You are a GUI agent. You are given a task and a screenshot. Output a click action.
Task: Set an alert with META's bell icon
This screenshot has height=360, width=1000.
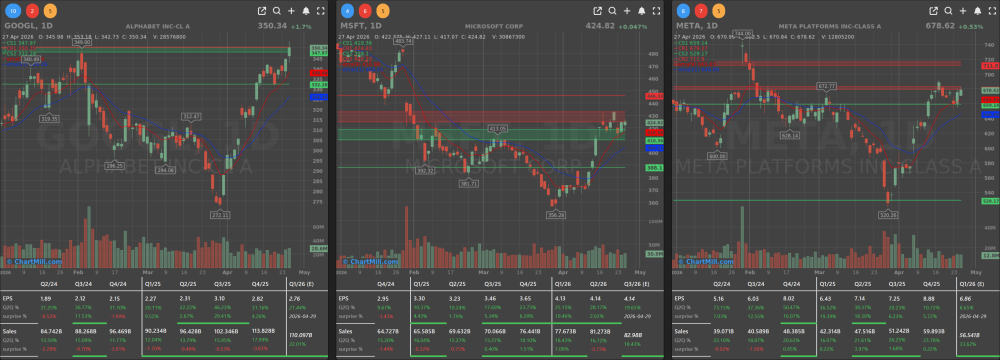tap(978, 11)
